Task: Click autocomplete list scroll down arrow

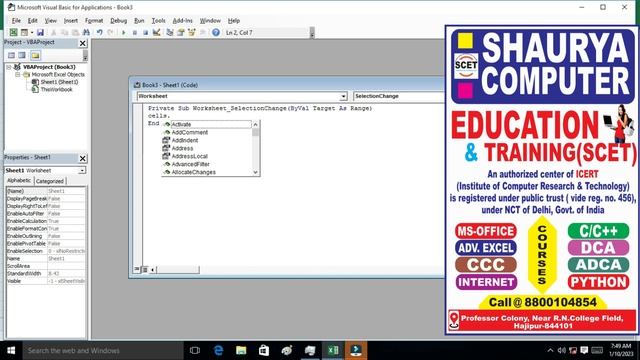Action: point(256,172)
